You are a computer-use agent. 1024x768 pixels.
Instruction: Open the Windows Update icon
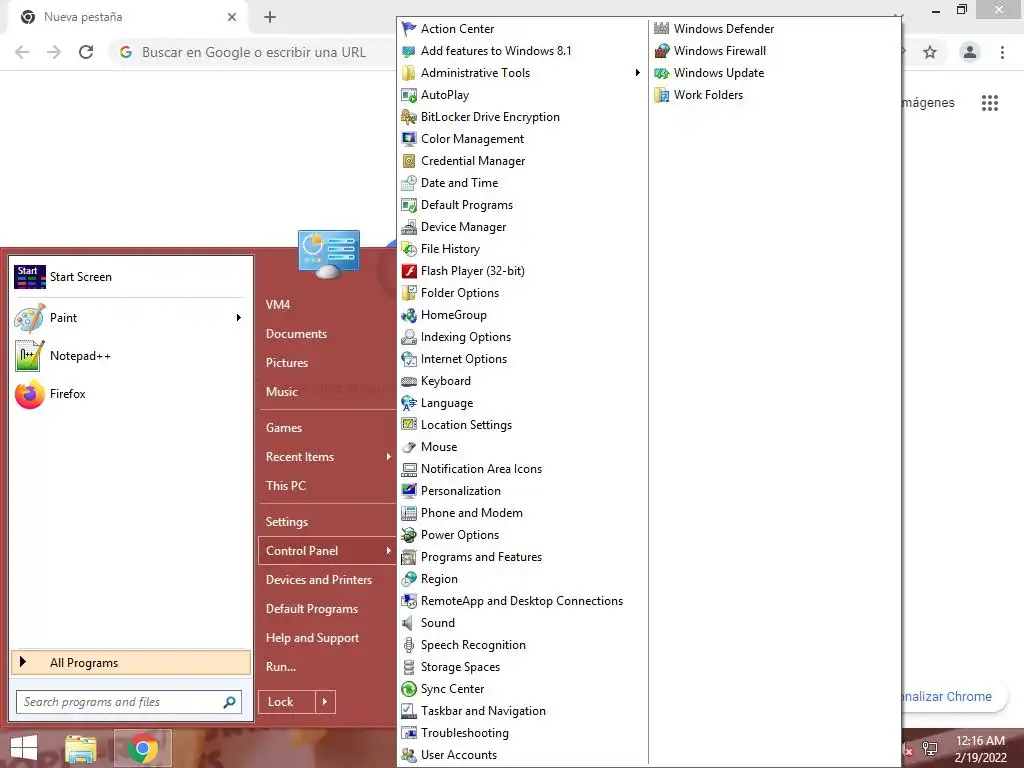[662, 72]
